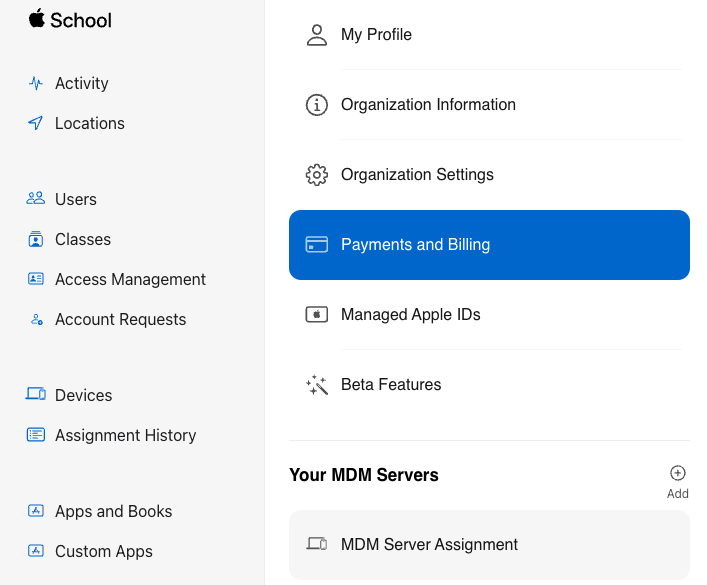The width and height of the screenshot is (707, 585).
Task: Click the Locations arrow icon
Action: pyautogui.click(x=36, y=123)
